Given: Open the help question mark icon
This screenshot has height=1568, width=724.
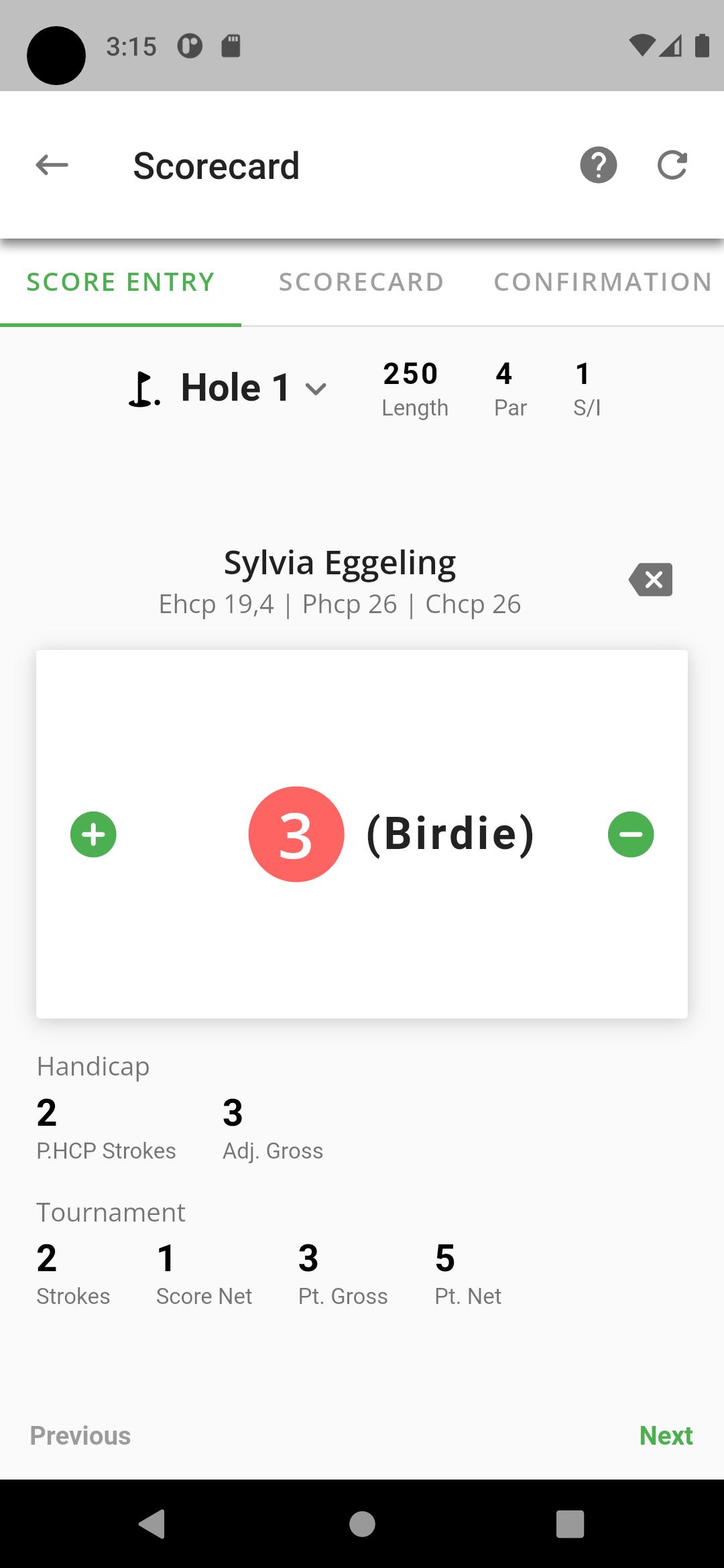Looking at the screenshot, I should 599,165.
